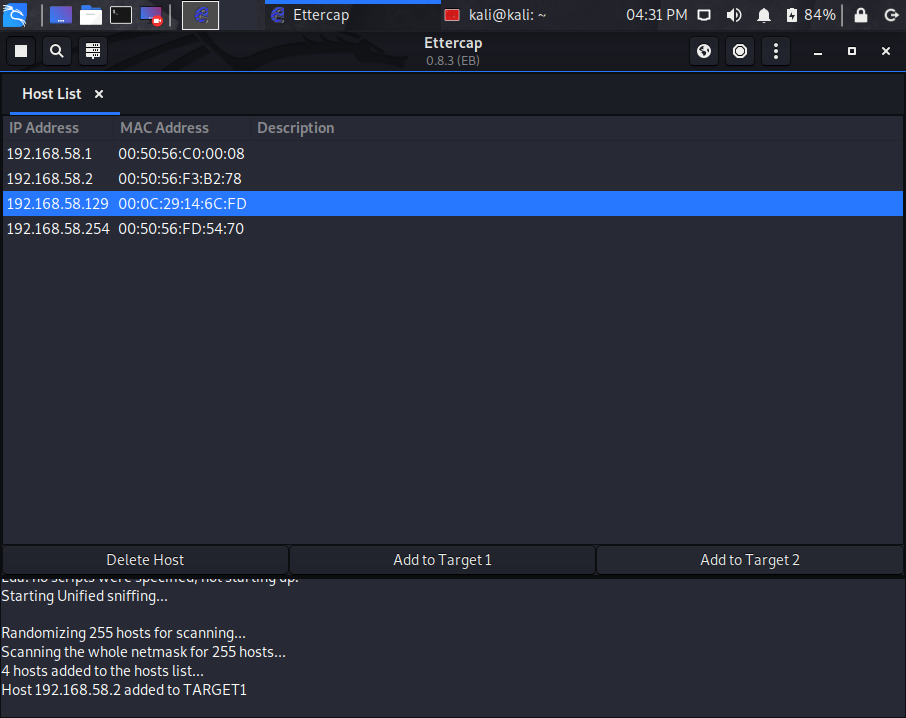
Task: Scan for hosts using magnifier icon
Action: (57, 51)
